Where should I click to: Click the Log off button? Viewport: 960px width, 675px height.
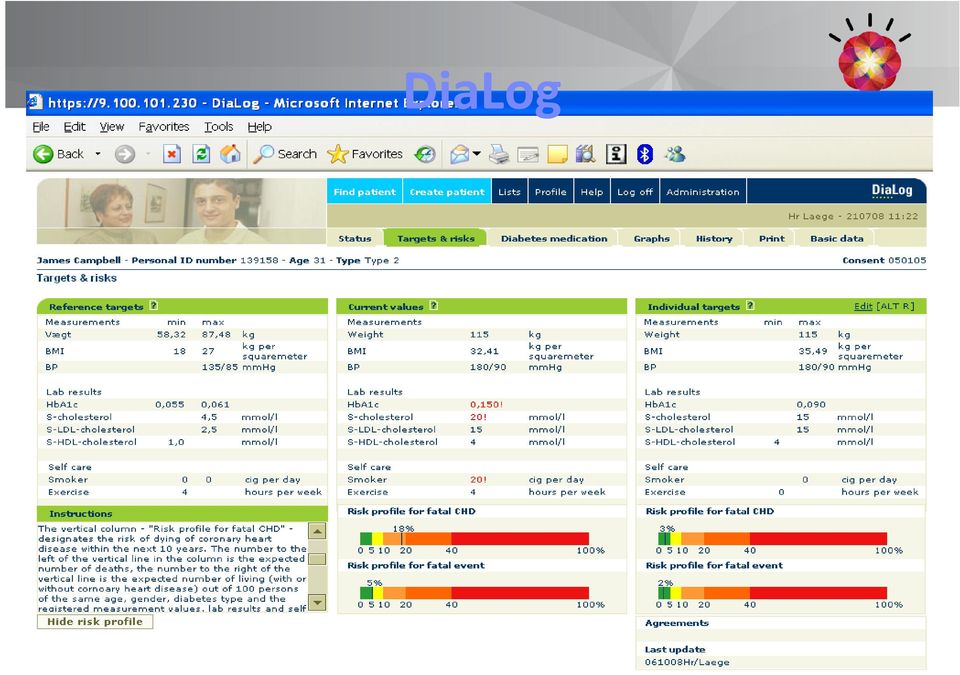635,192
